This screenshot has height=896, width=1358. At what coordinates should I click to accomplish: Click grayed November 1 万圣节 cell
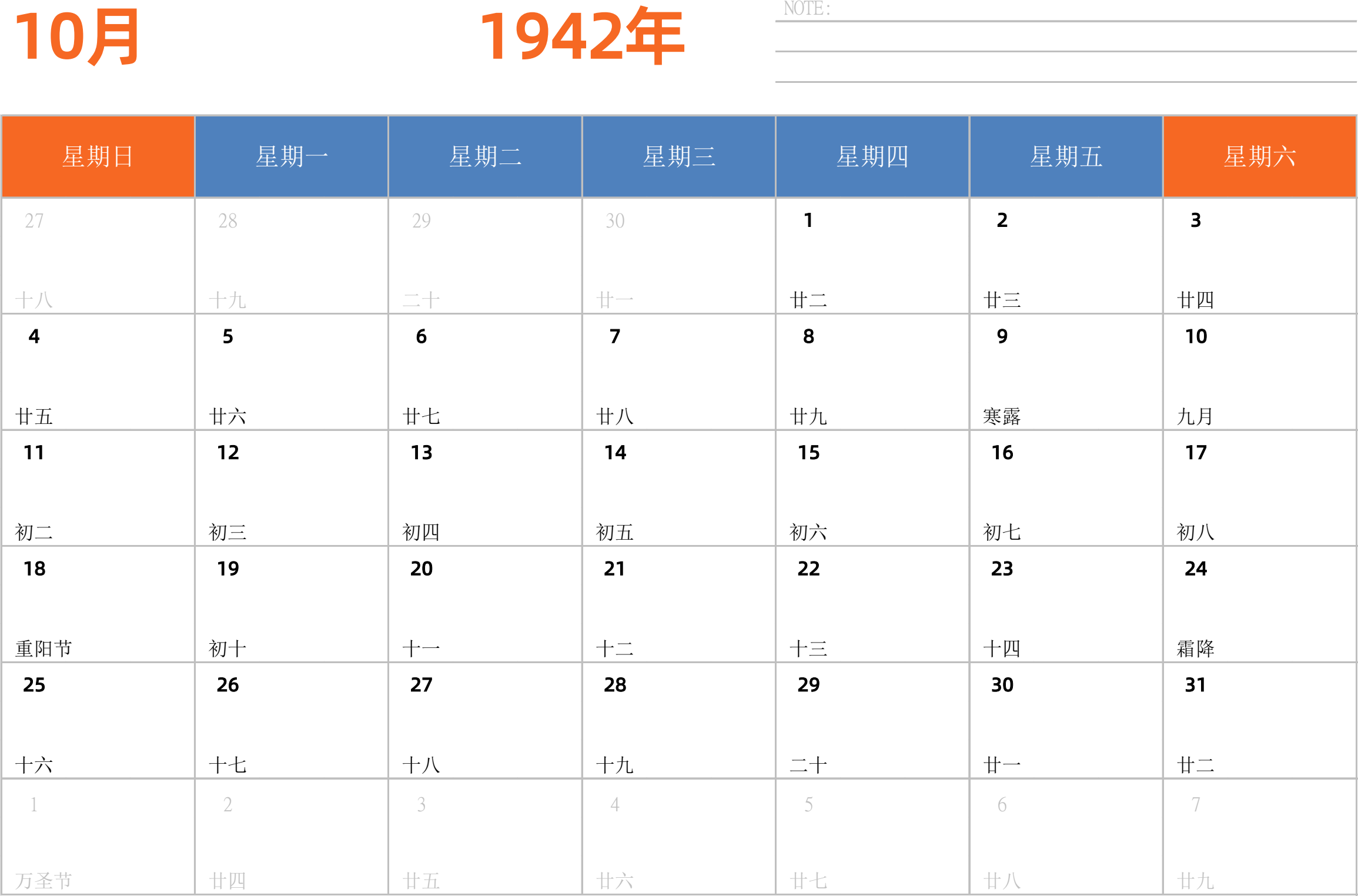[x=98, y=837]
